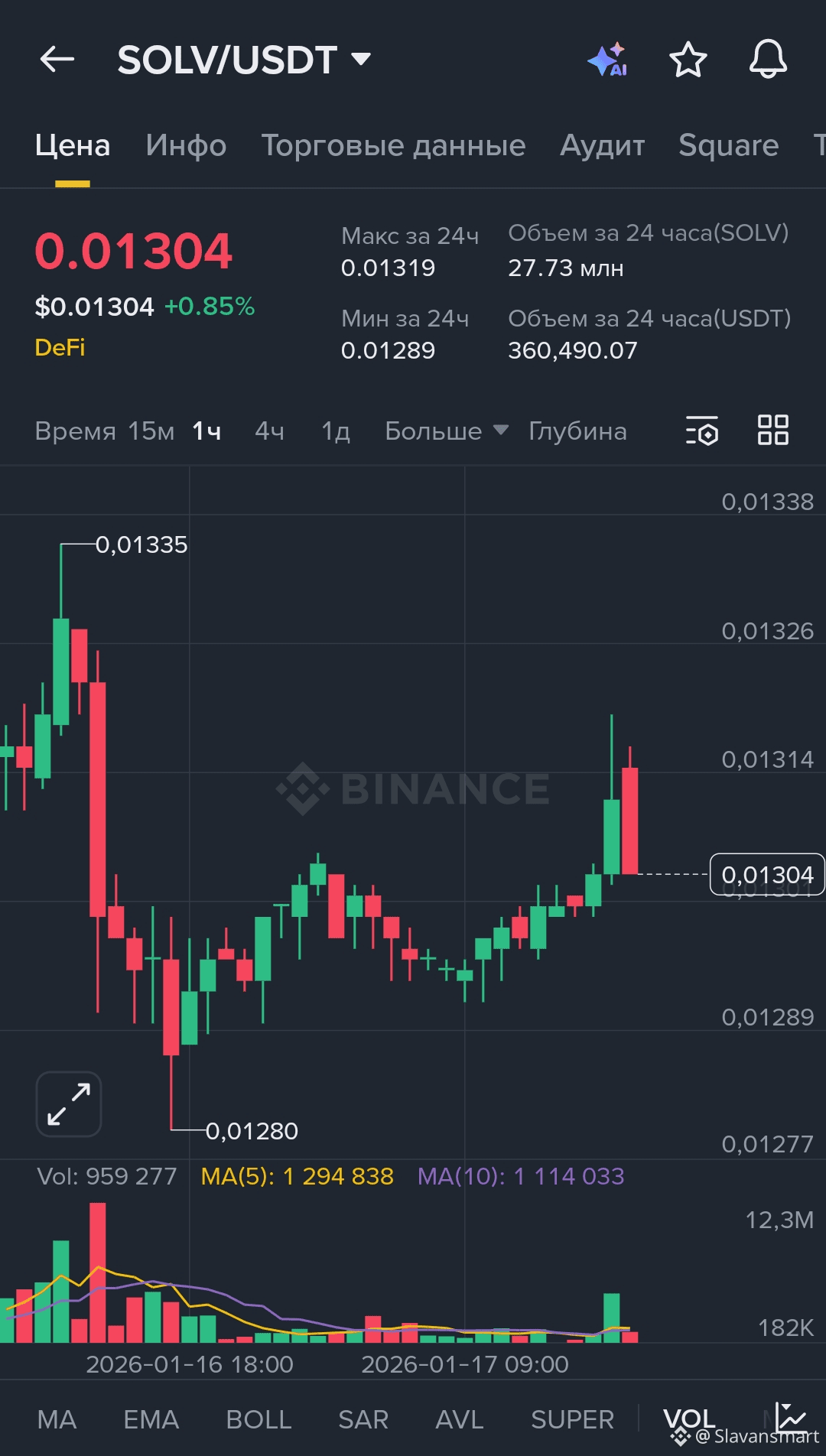Open the chart layout grid icon
The width and height of the screenshot is (826, 1456).
[x=772, y=431]
